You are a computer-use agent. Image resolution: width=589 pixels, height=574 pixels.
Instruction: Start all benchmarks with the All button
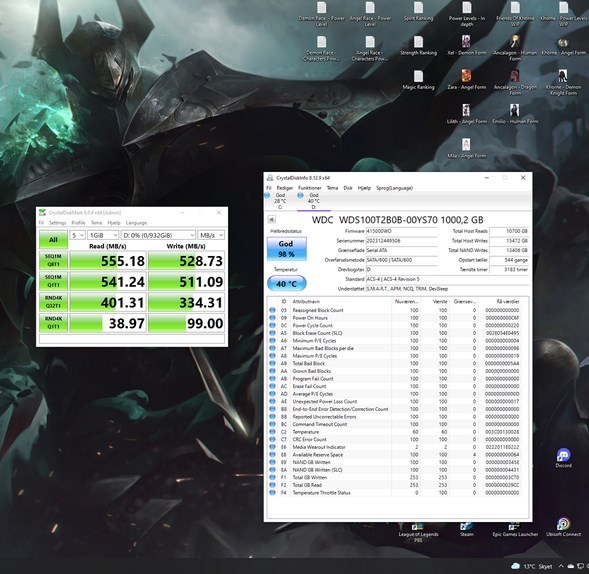pos(53,240)
